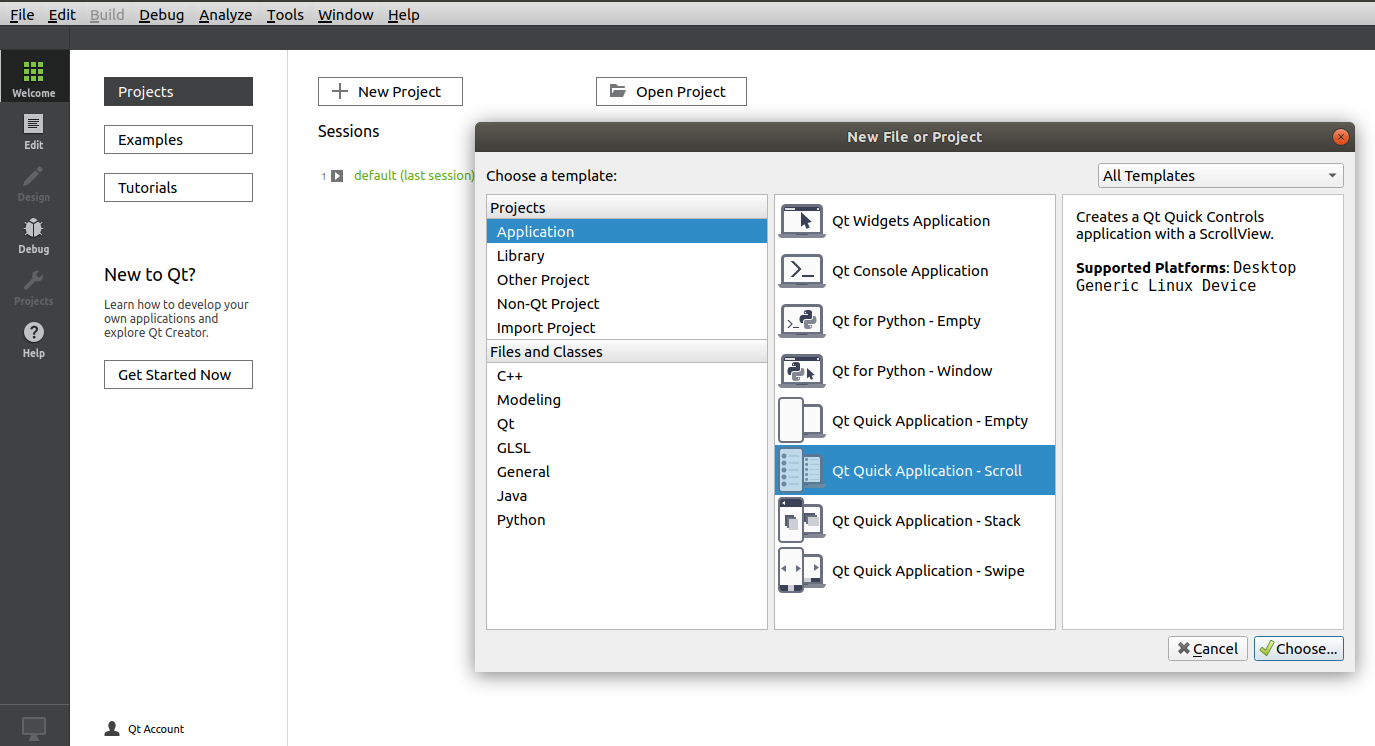The width and height of the screenshot is (1375, 746).
Task: Click the Qt Account label
Action: click(156, 729)
